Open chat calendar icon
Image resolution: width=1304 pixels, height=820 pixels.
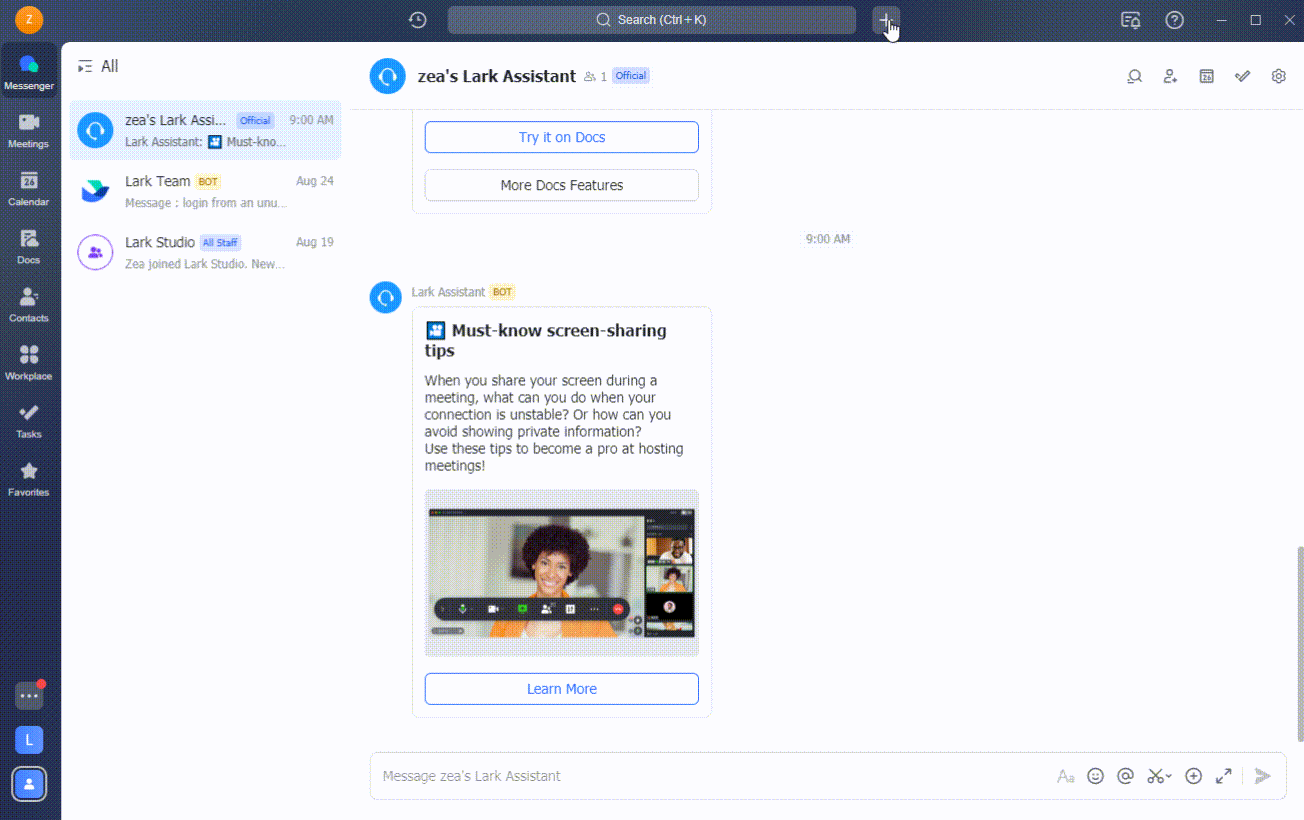[1207, 76]
